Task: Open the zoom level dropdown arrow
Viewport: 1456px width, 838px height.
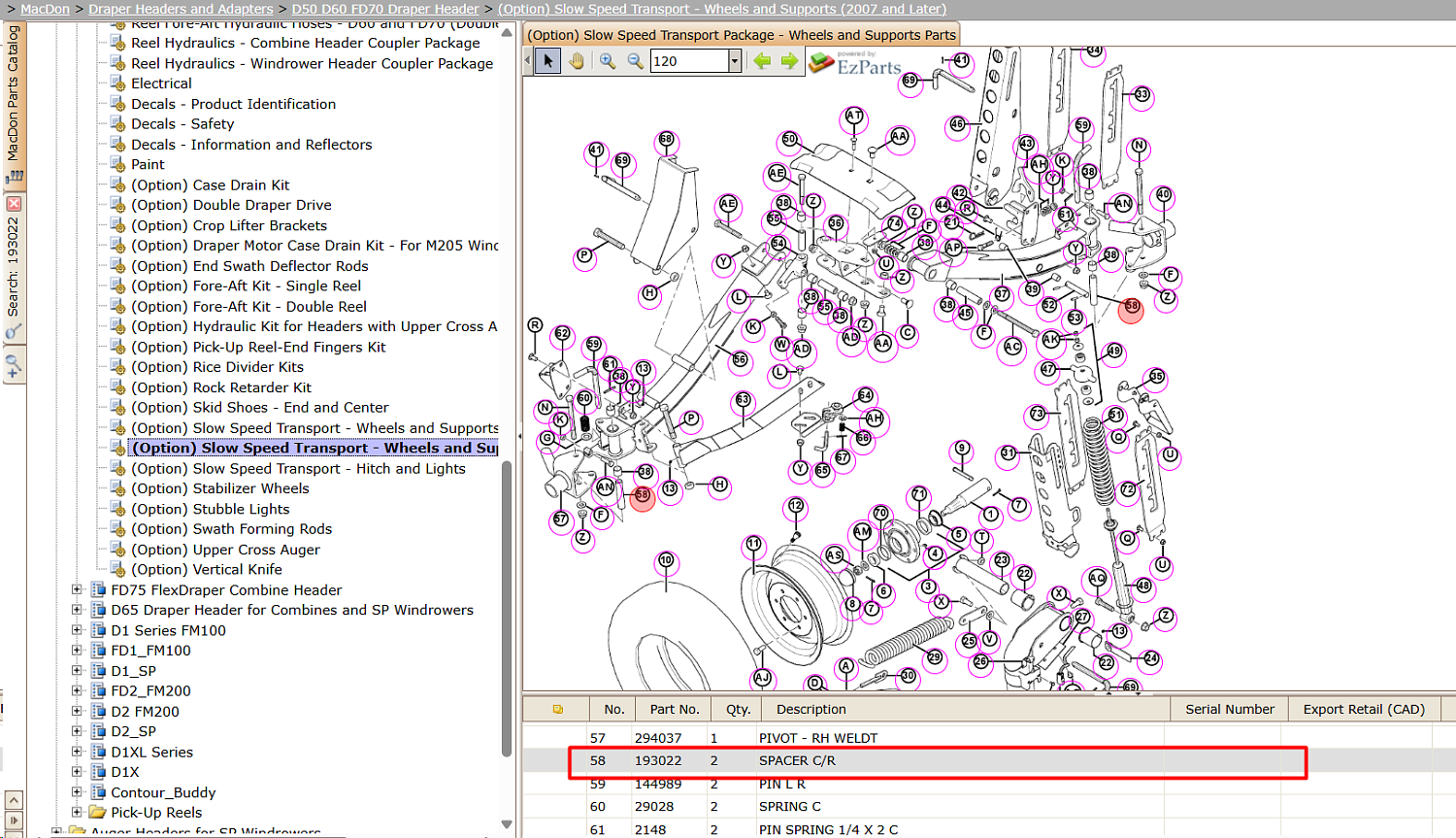Action: 735,61
